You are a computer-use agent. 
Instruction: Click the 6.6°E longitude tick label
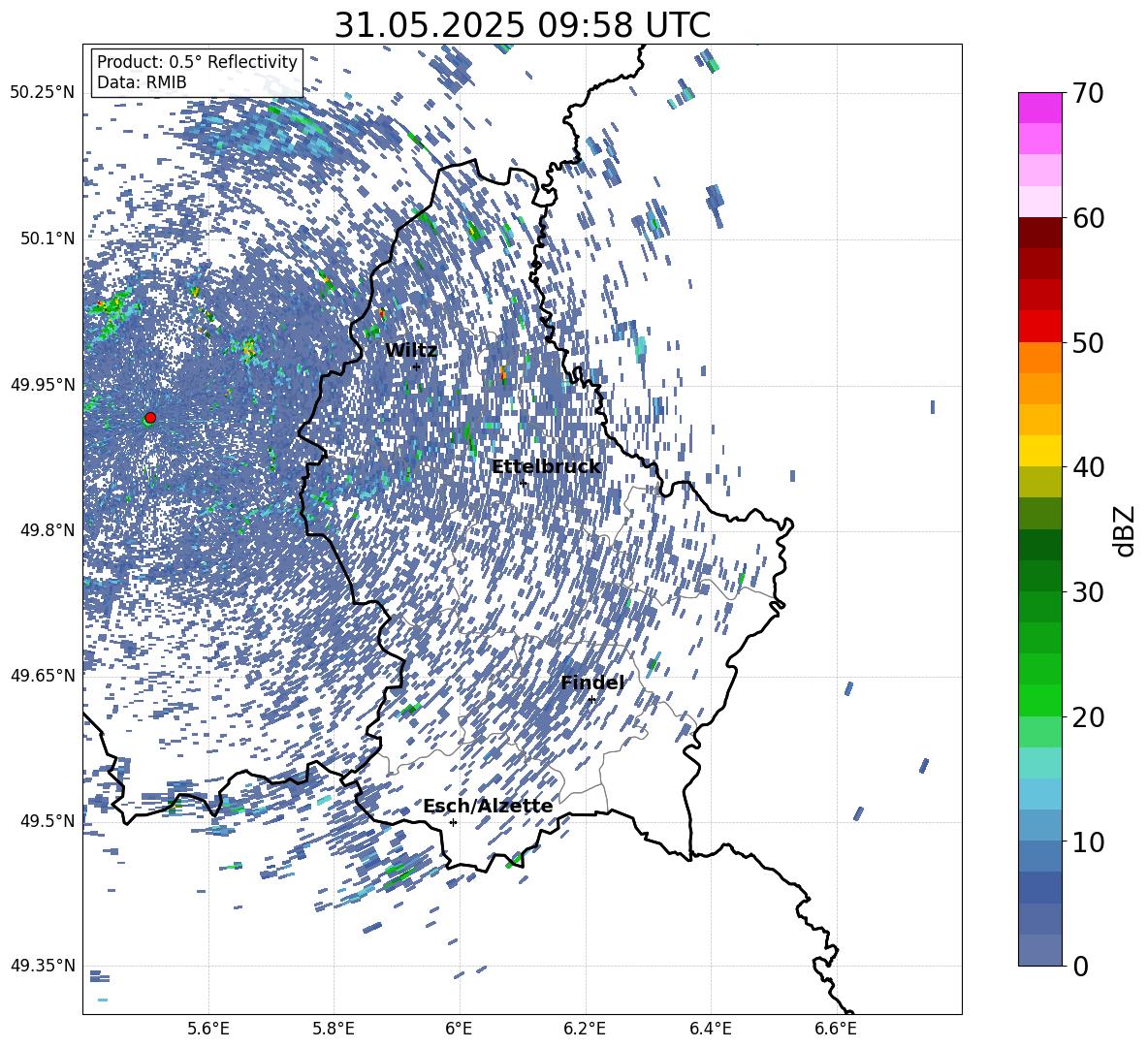tap(836, 1029)
